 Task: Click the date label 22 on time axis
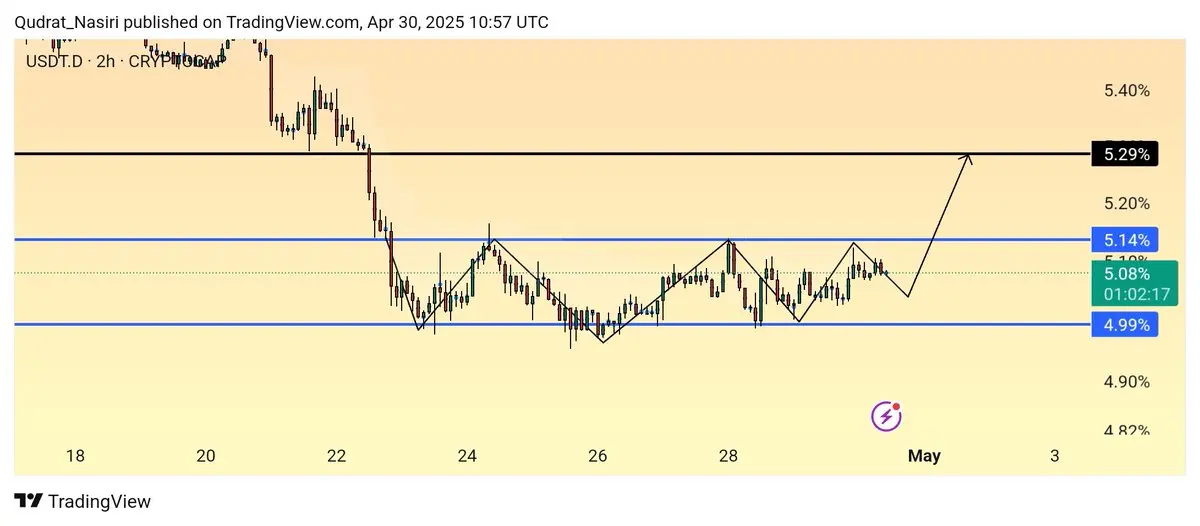point(336,456)
